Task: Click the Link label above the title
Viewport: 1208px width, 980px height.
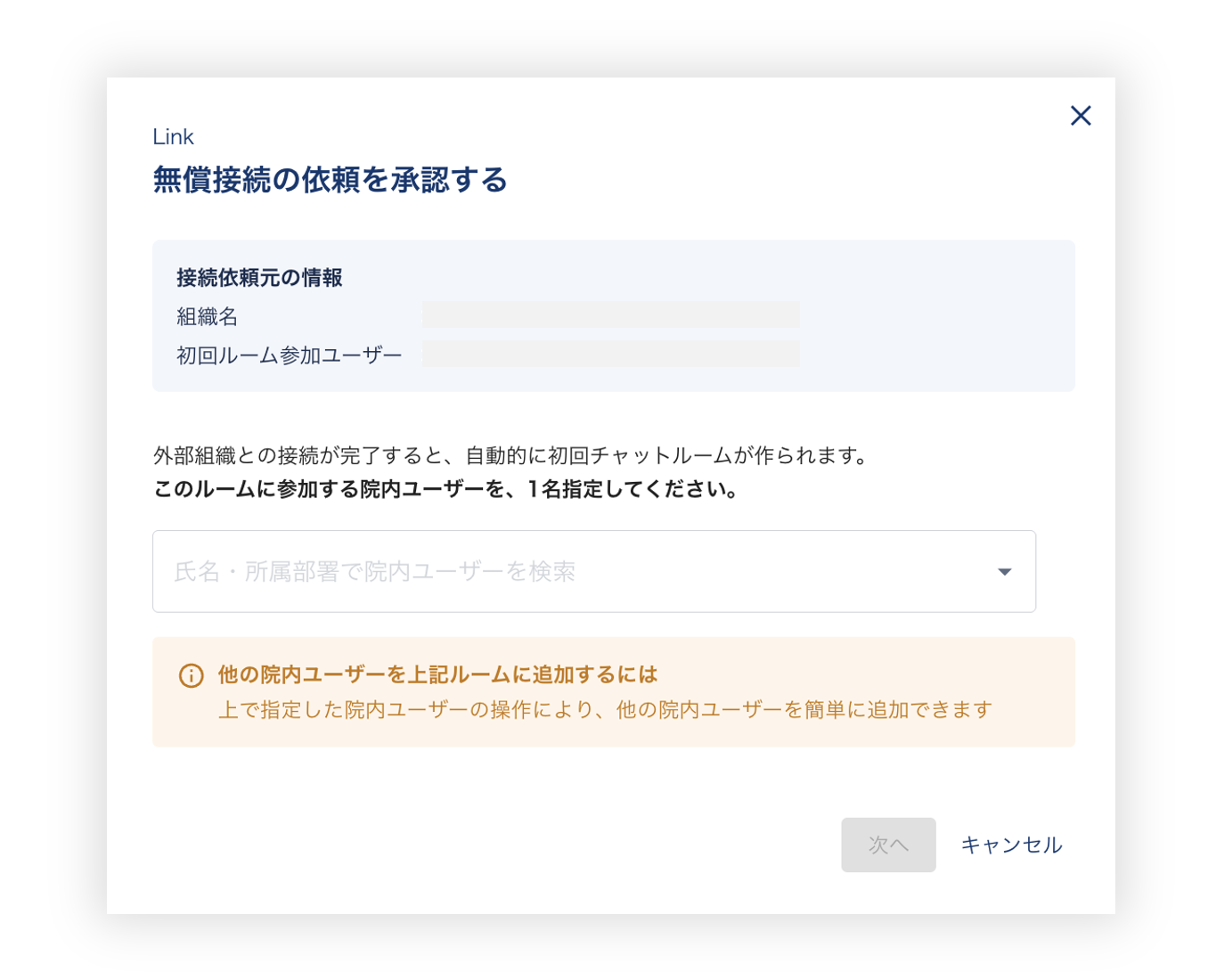Action: [173, 136]
